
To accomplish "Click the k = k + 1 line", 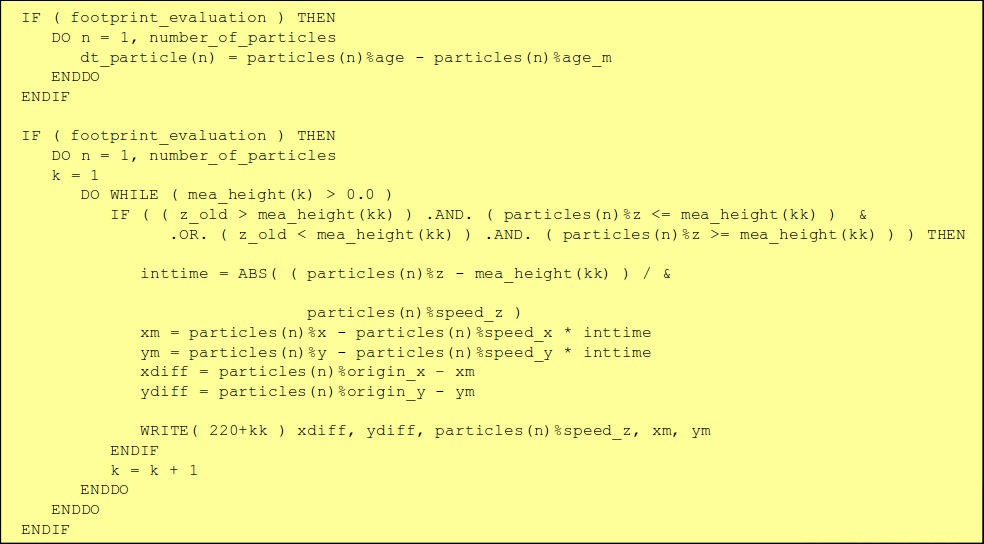I will point(154,470).
